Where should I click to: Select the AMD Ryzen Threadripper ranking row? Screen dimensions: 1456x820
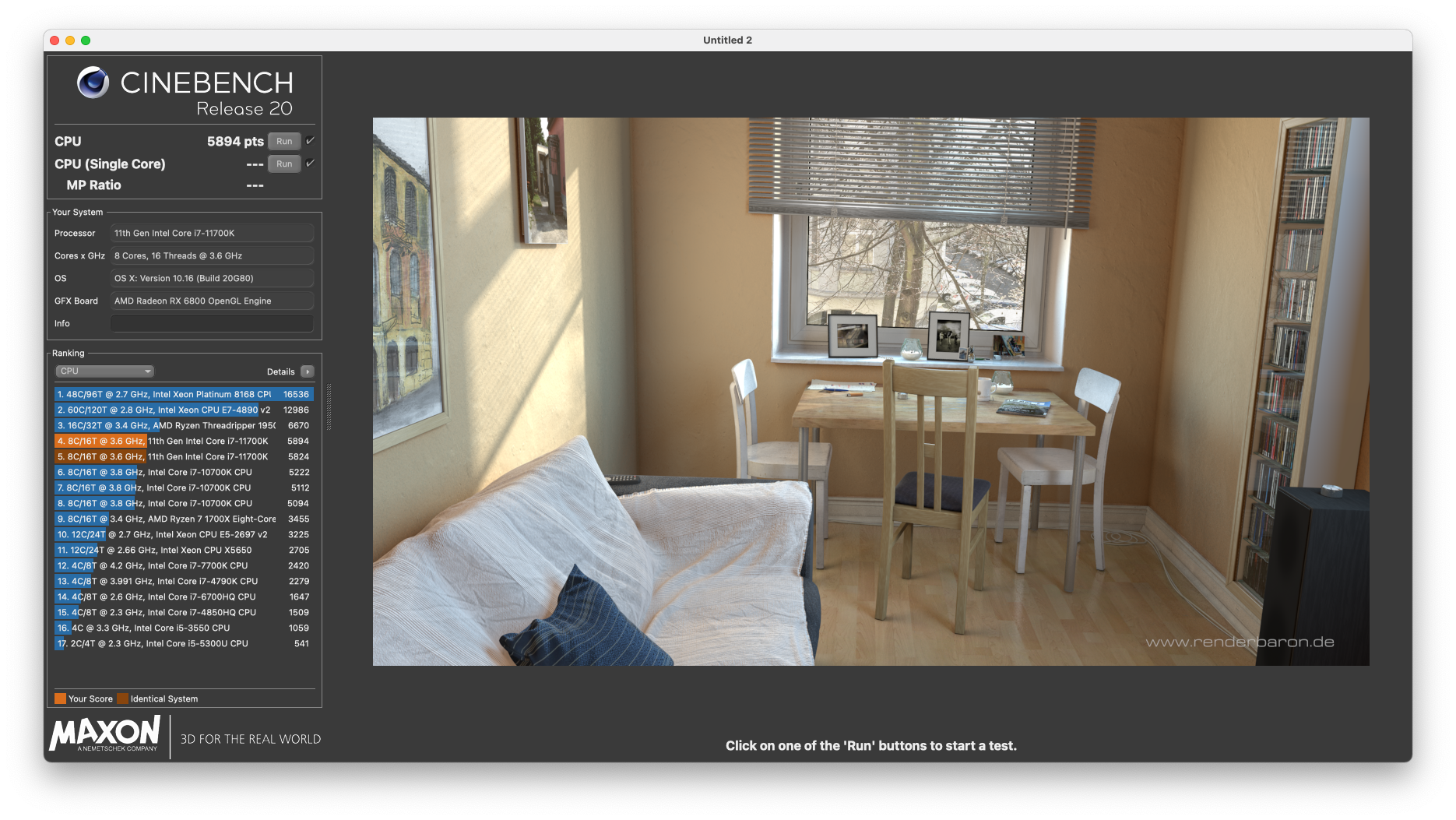pyautogui.click(x=184, y=425)
